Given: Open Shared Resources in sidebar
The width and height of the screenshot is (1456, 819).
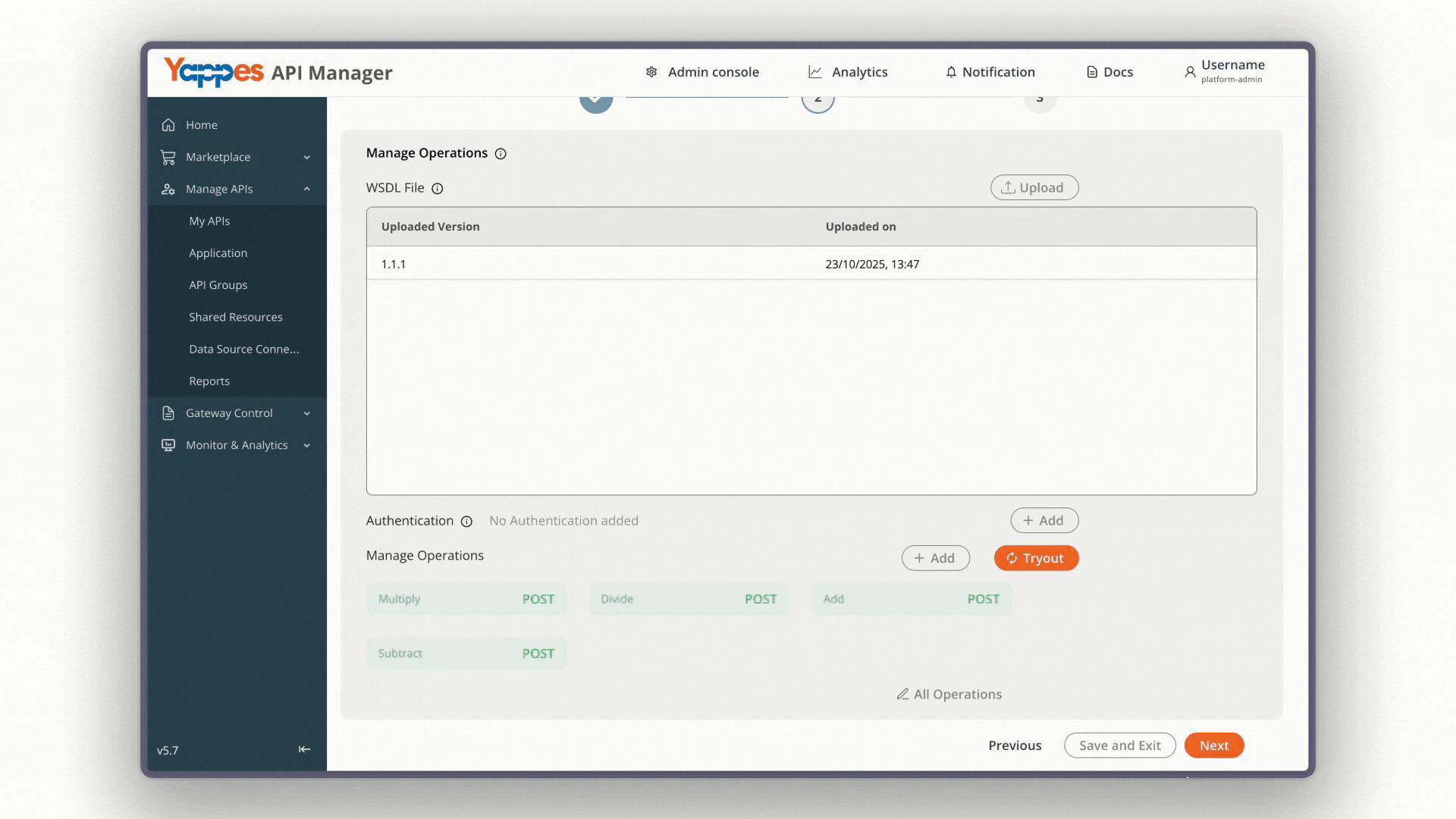Looking at the screenshot, I should [236, 317].
